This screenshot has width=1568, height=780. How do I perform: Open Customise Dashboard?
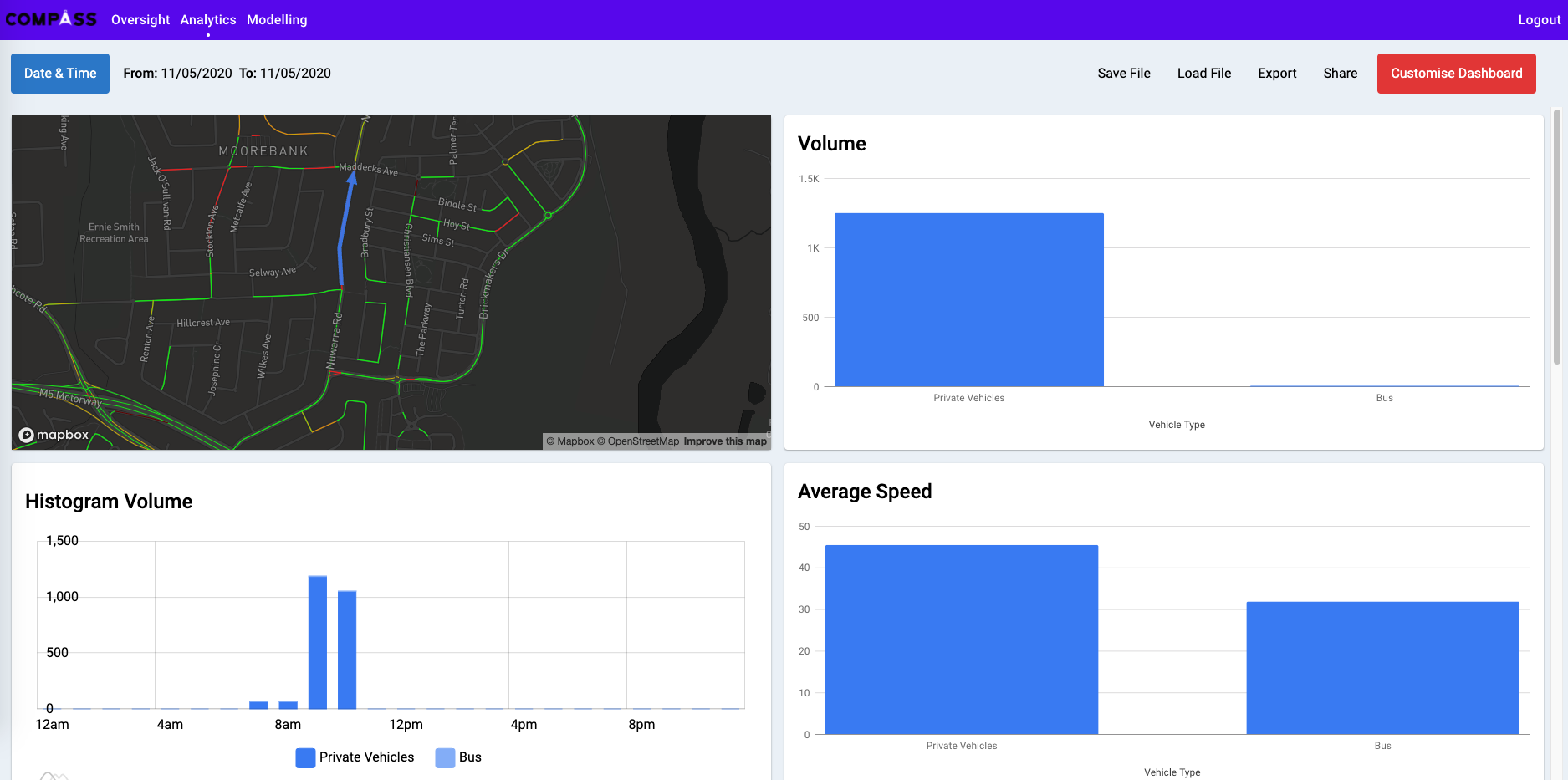pyautogui.click(x=1457, y=74)
